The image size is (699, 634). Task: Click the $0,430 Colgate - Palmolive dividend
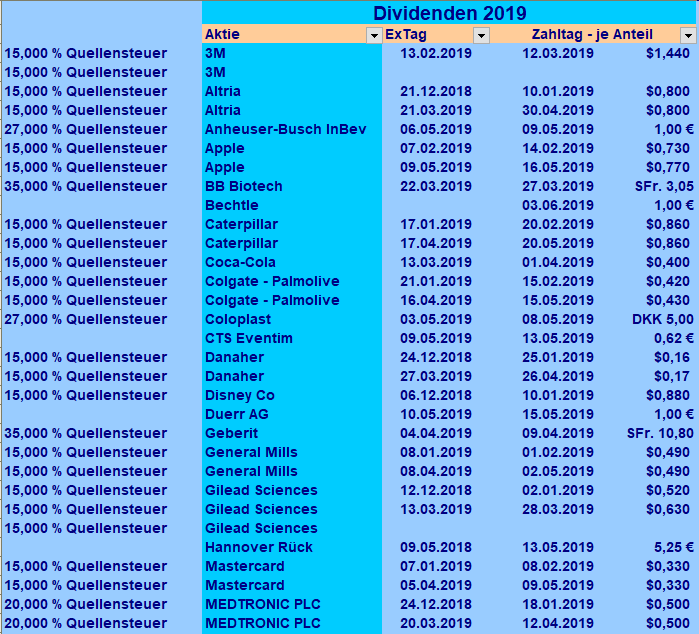(x=668, y=301)
